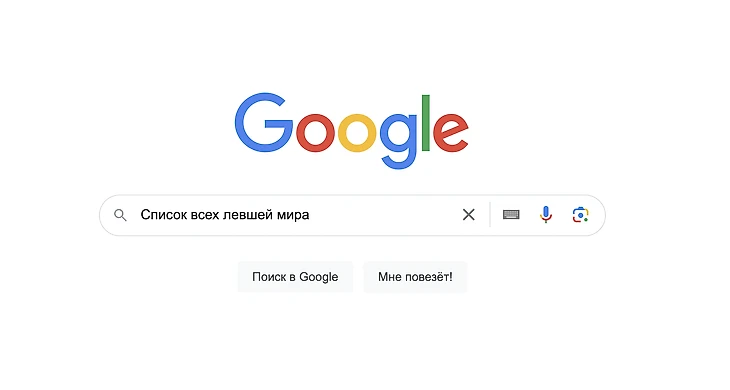The image size is (730, 390).
Task: Click the magnifying glass search icon
Action: coord(120,215)
